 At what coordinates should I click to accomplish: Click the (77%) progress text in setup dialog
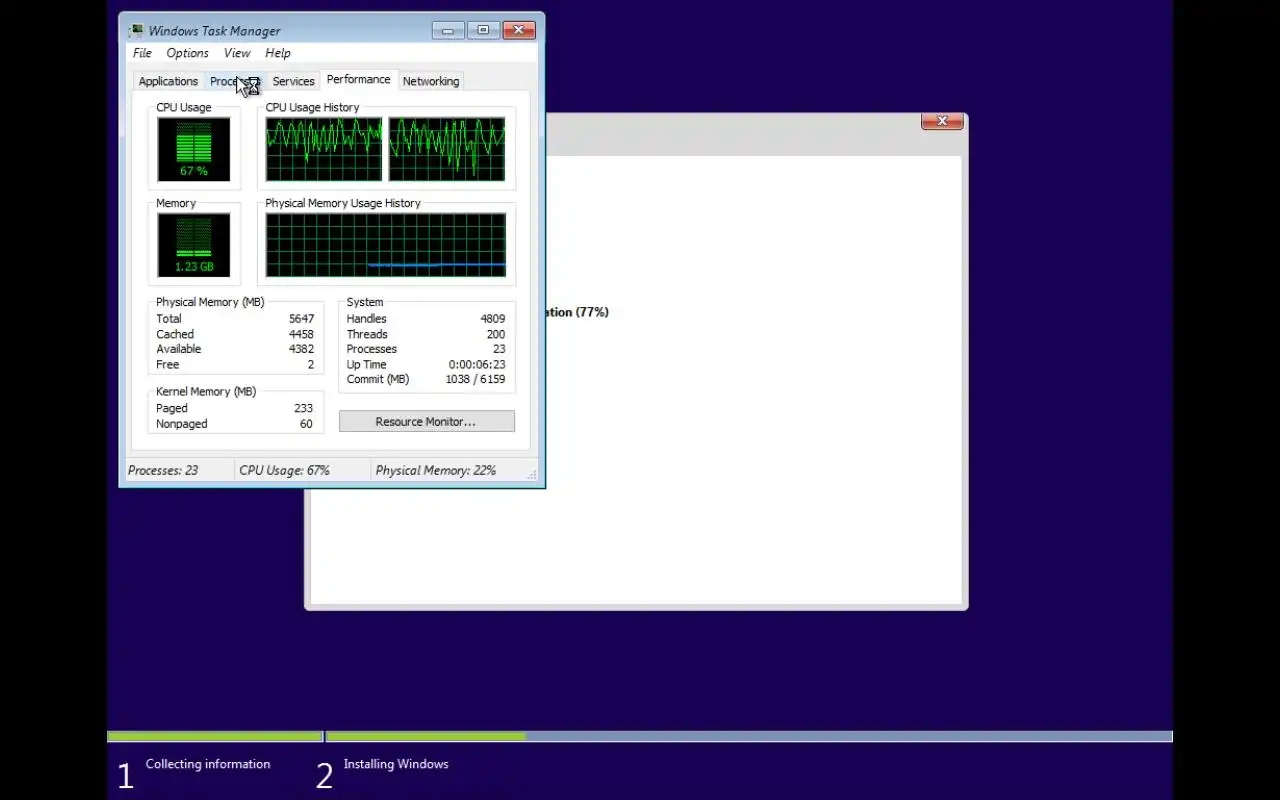(592, 312)
